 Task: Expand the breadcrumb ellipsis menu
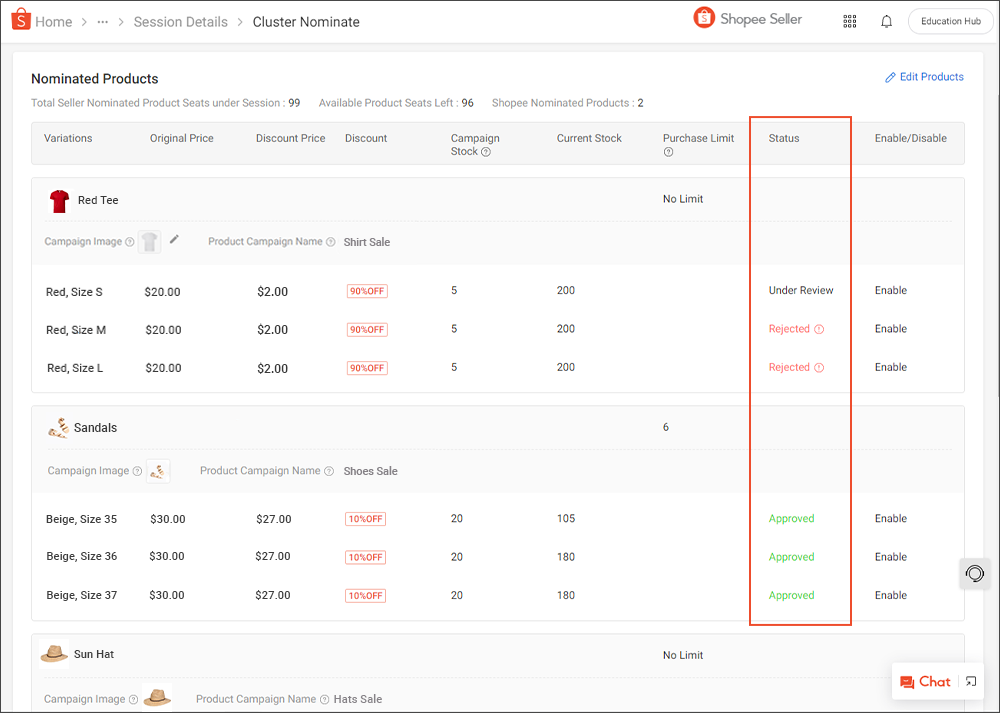point(102,21)
